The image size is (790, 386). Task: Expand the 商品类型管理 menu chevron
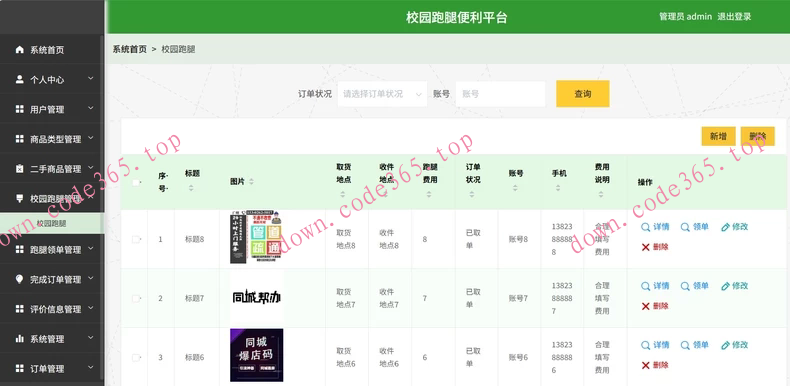point(91,138)
